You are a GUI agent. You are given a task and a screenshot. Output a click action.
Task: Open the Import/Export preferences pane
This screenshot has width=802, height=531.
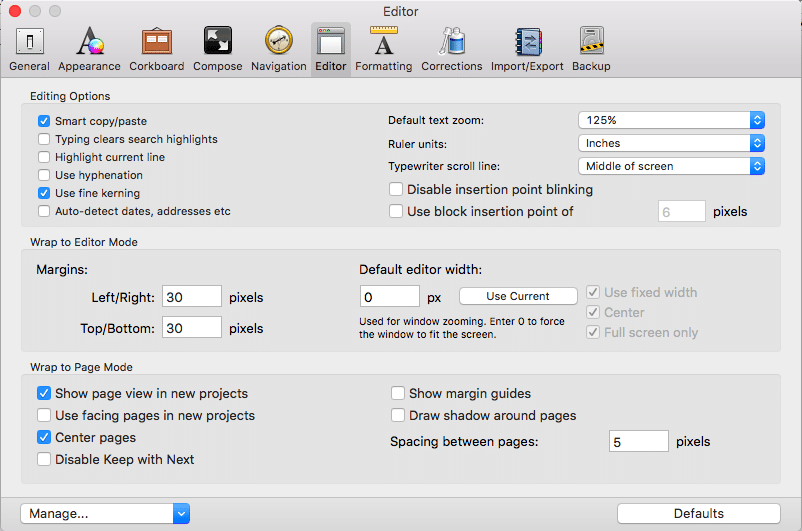click(x=527, y=49)
